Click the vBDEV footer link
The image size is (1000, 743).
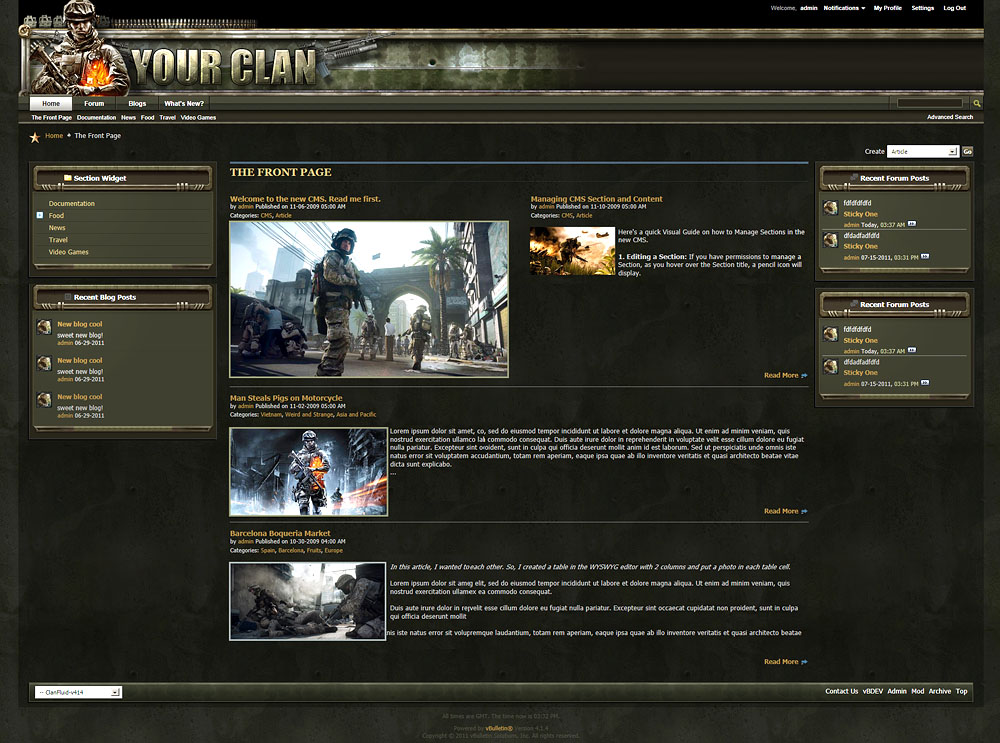click(x=872, y=691)
